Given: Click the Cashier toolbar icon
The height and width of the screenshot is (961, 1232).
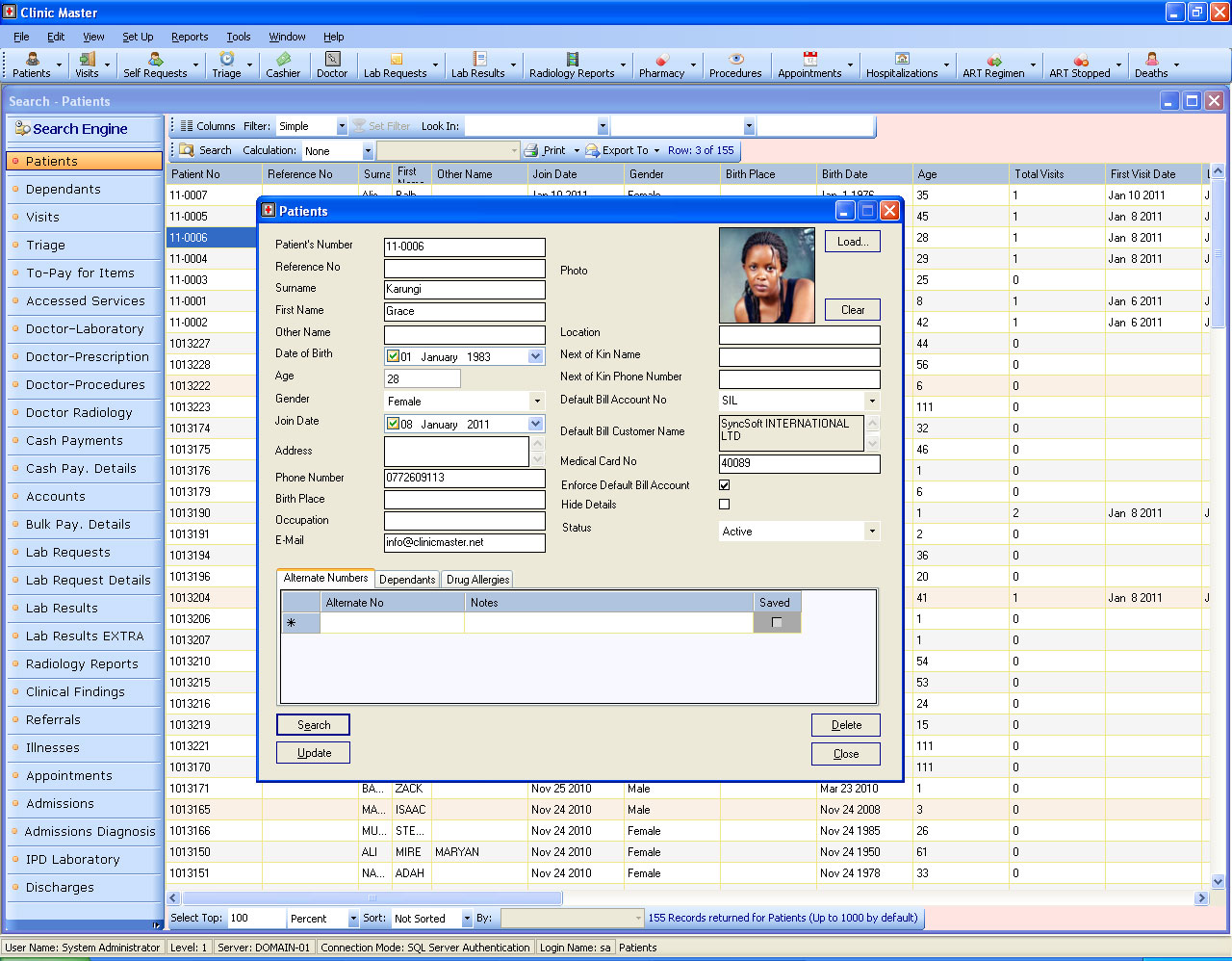Looking at the screenshot, I should pos(283,65).
